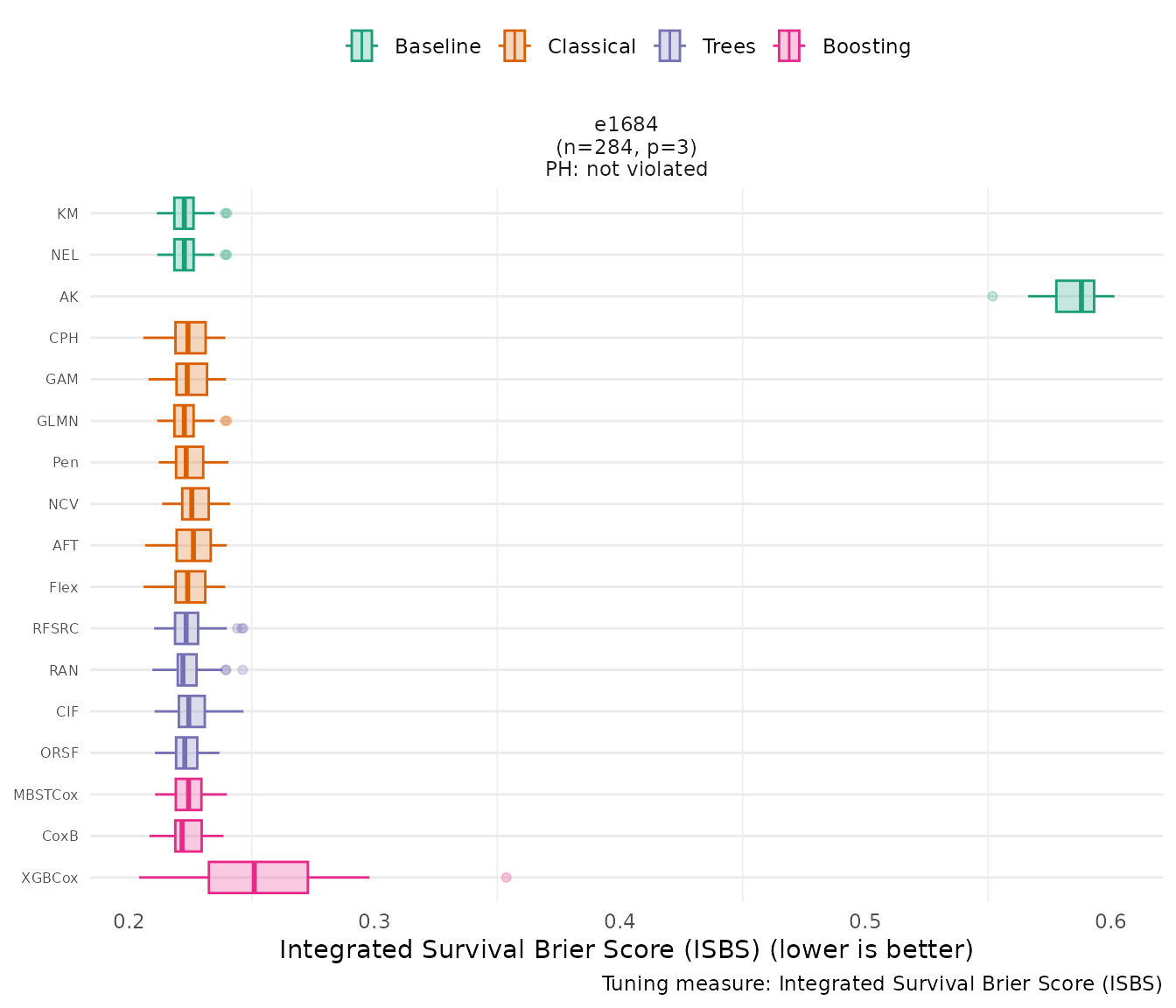
Task: Click the Trees legend box icon
Action: (x=669, y=45)
